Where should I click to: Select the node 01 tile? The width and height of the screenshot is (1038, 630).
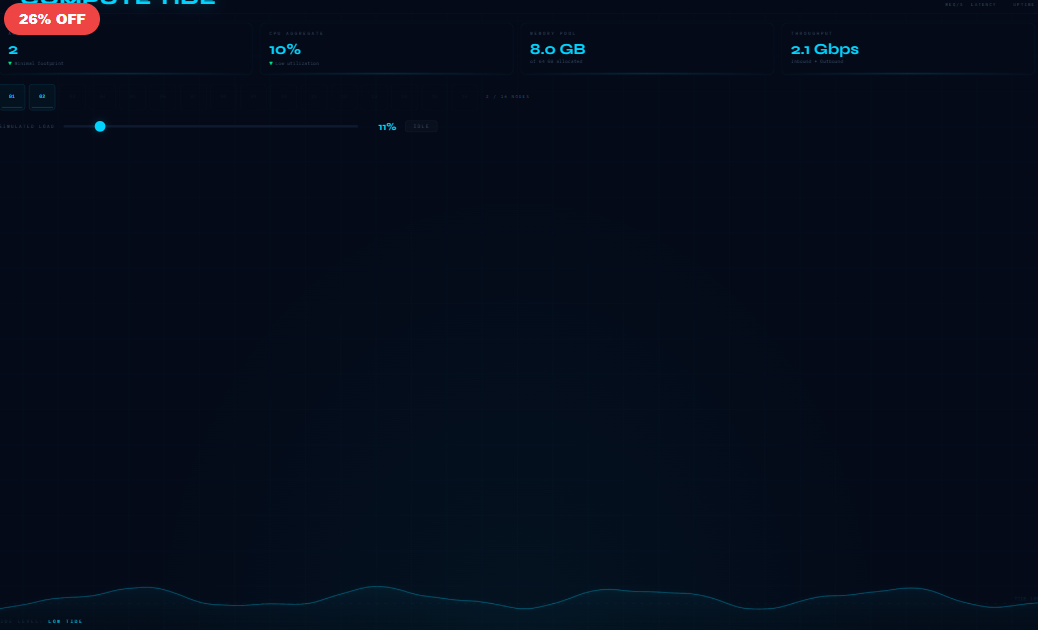click(x=12, y=96)
